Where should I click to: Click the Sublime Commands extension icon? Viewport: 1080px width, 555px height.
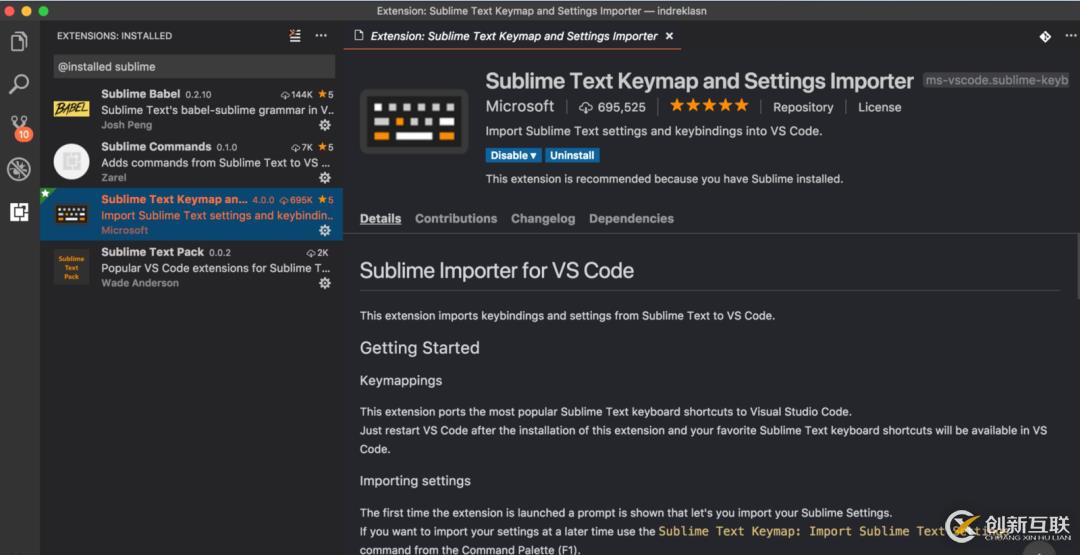72,161
